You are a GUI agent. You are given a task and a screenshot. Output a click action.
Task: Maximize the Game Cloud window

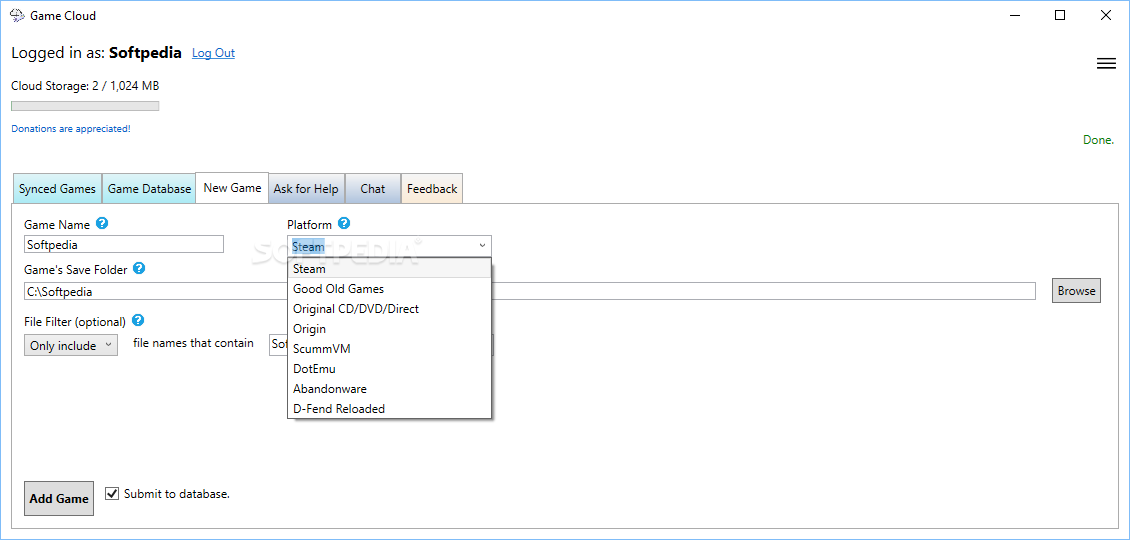1060,15
